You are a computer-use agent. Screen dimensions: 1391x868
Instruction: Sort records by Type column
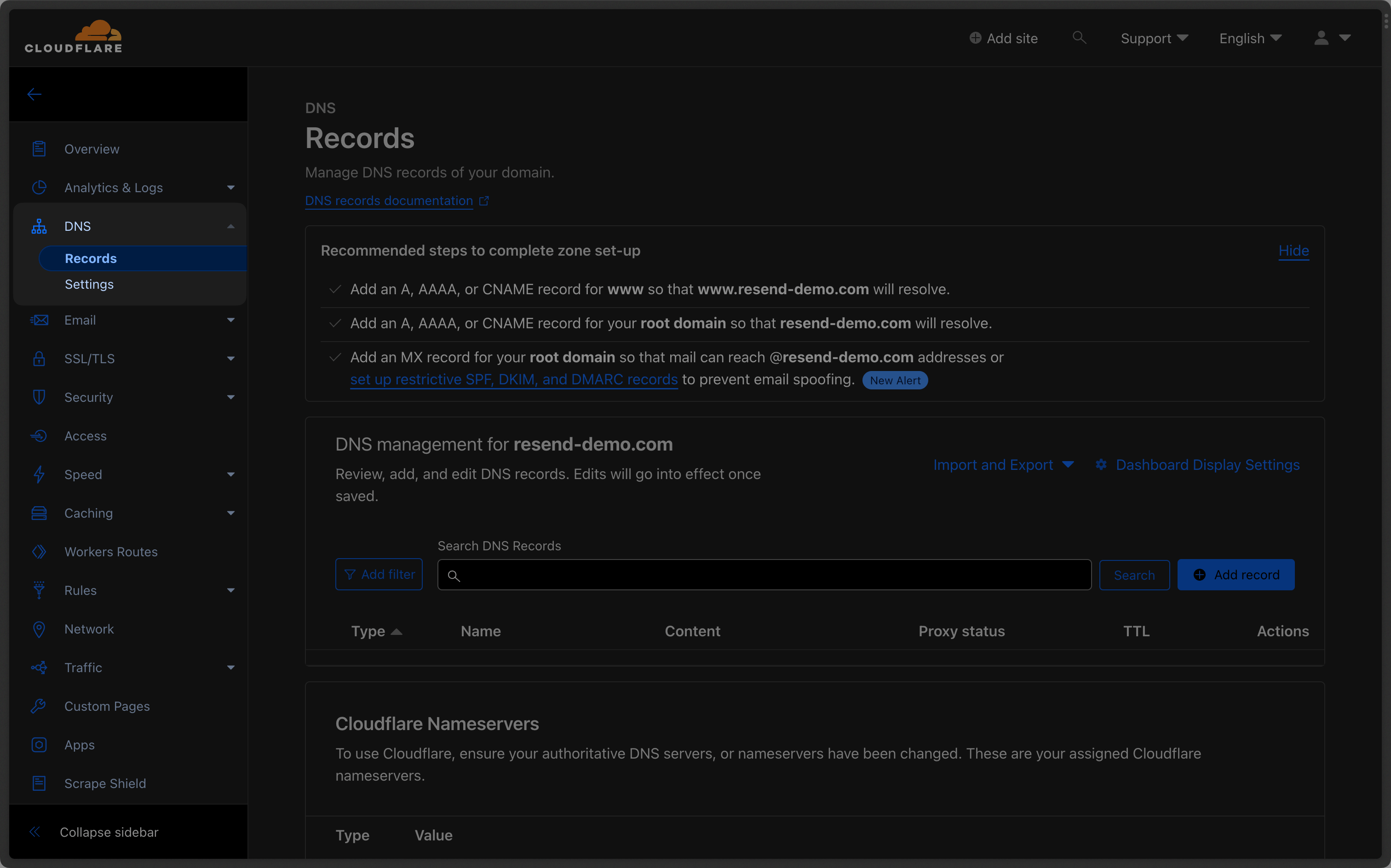(x=376, y=631)
